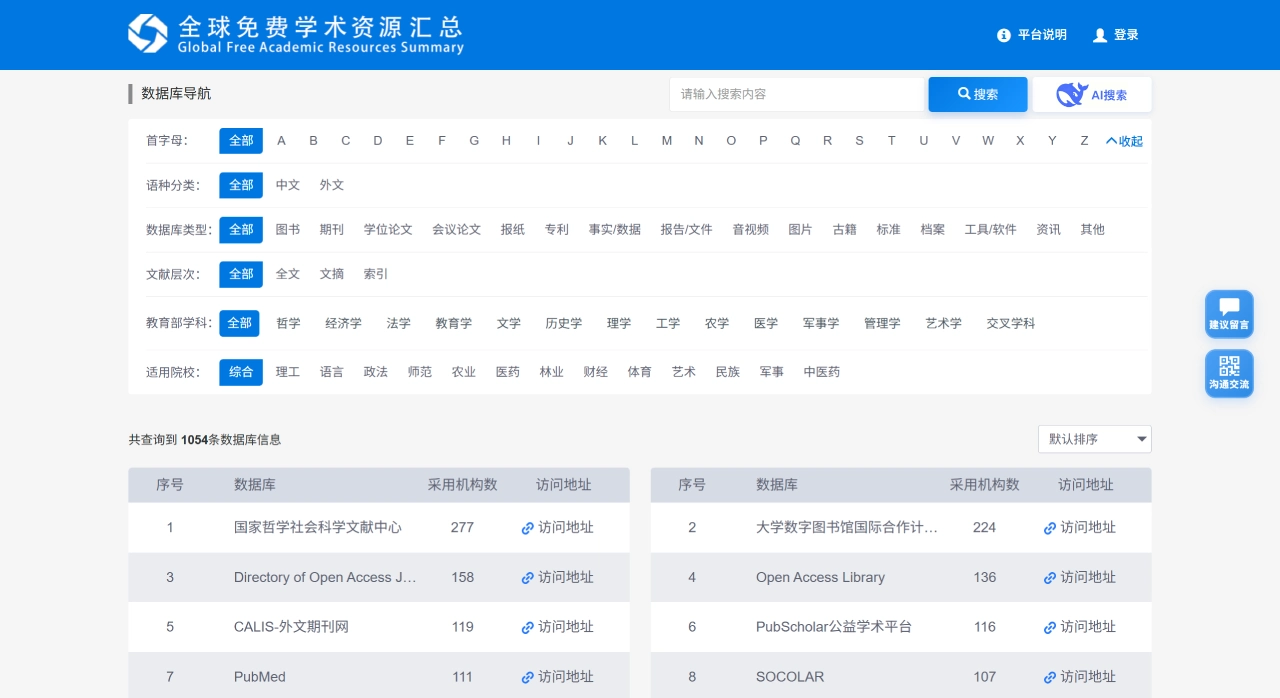Screen dimensions: 1280x698
Task: Click the 登录 user icon
Action: tap(1100, 35)
